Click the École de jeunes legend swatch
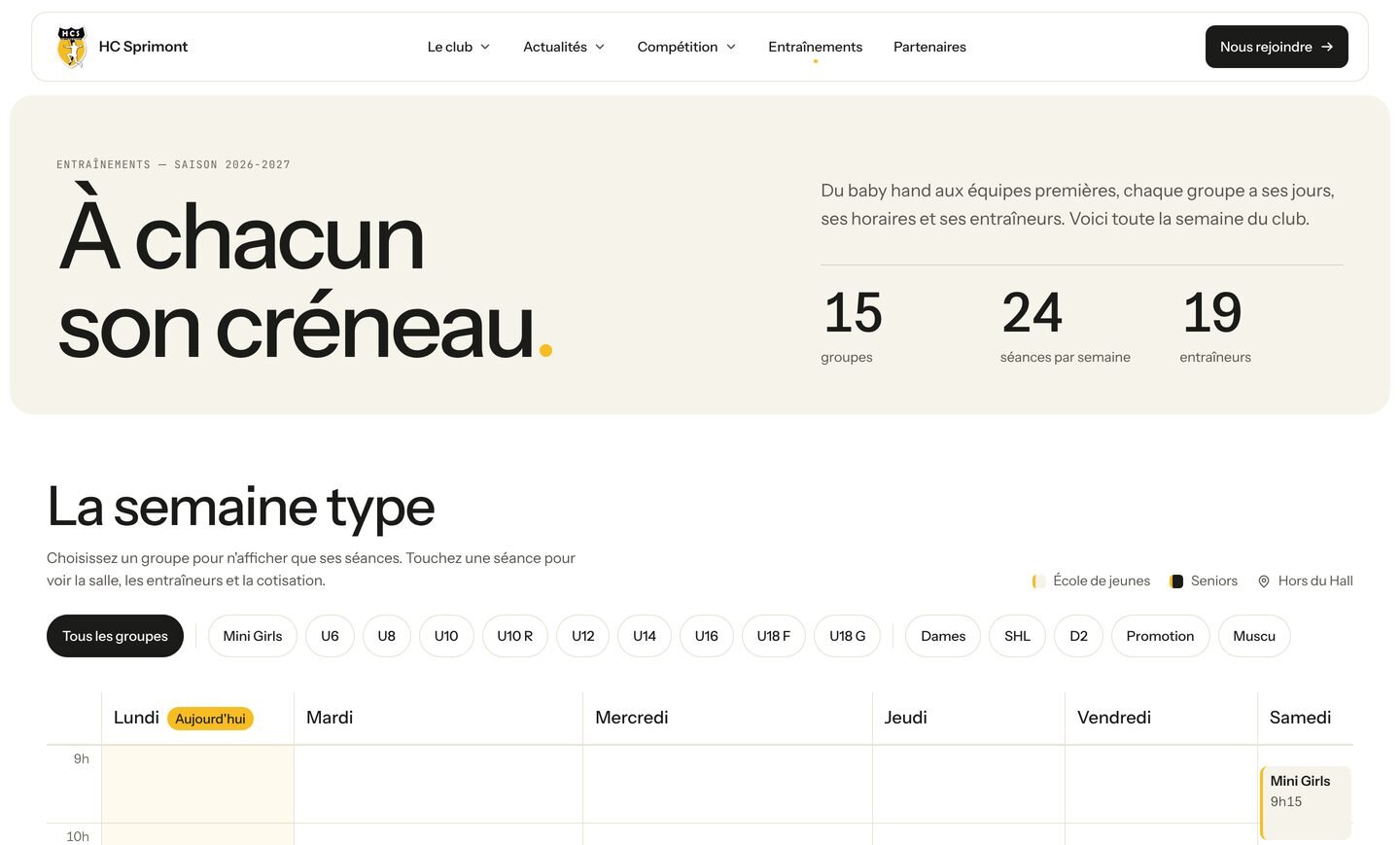 (1038, 581)
